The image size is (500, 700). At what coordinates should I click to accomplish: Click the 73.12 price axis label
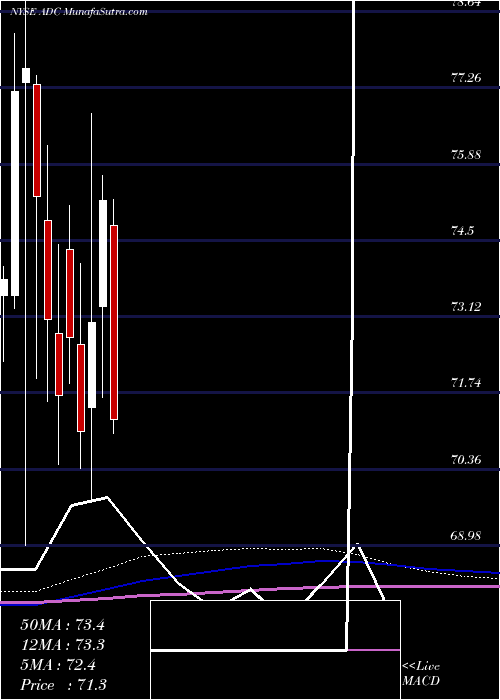pos(467,307)
